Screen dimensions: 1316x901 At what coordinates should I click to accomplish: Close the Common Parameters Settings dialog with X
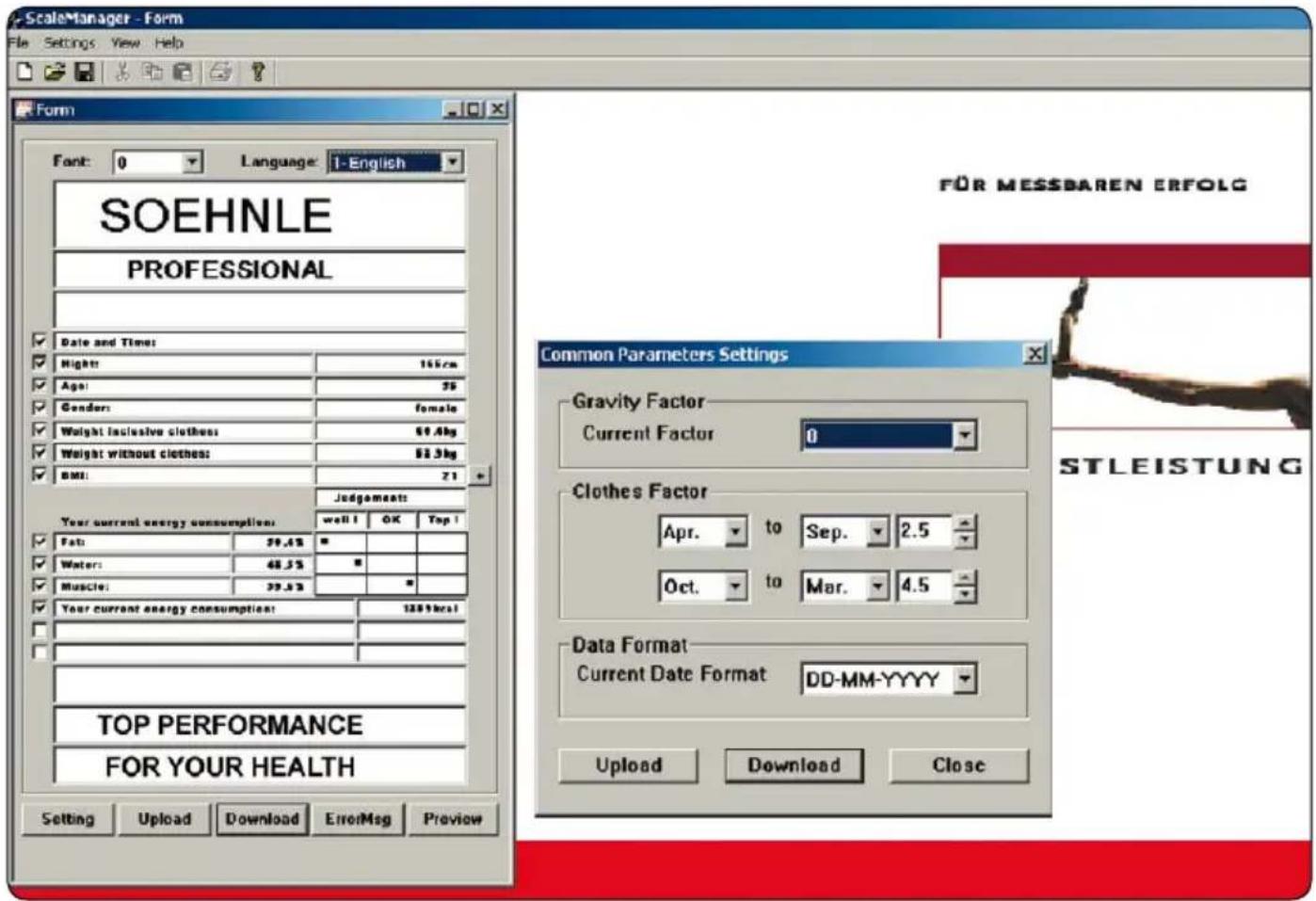point(1035,354)
